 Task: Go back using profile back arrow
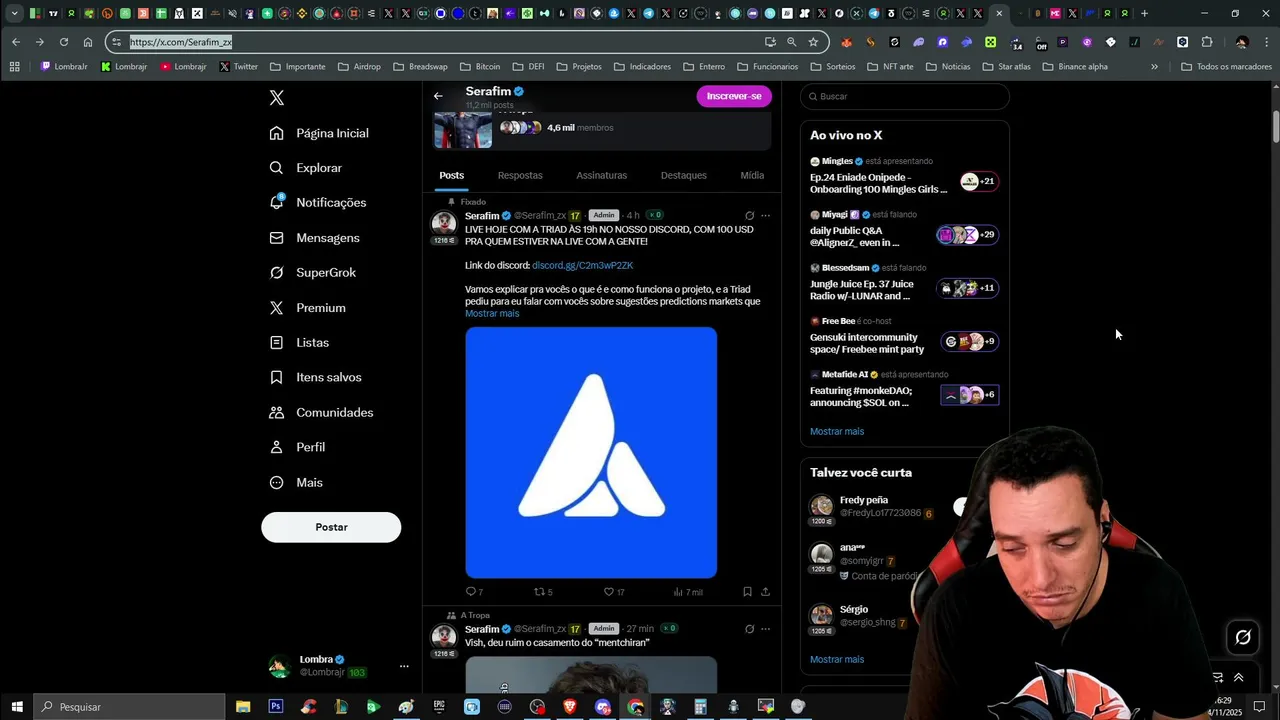pyautogui.click(x=438, y=96)
